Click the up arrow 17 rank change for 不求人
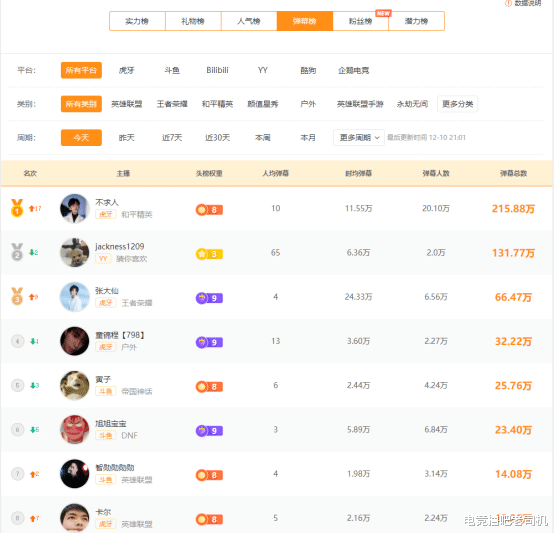The width and height of the screenshot is (554, 534). point(35,209)
